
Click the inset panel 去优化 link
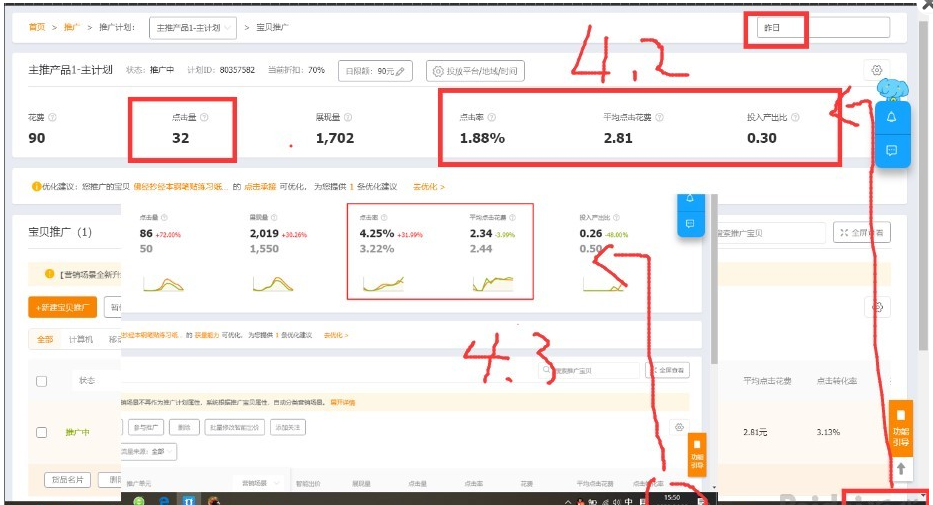pyautogui.click(x=336, y=335)
